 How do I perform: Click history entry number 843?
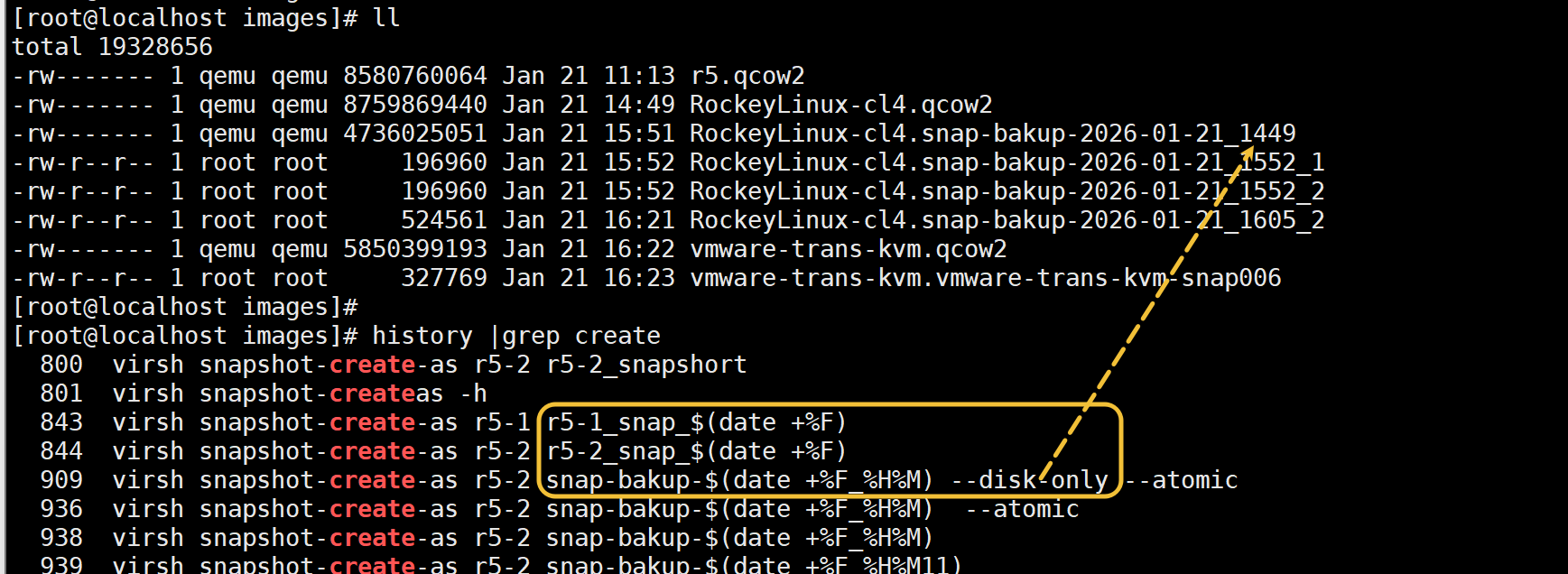[x=61, y=422]
